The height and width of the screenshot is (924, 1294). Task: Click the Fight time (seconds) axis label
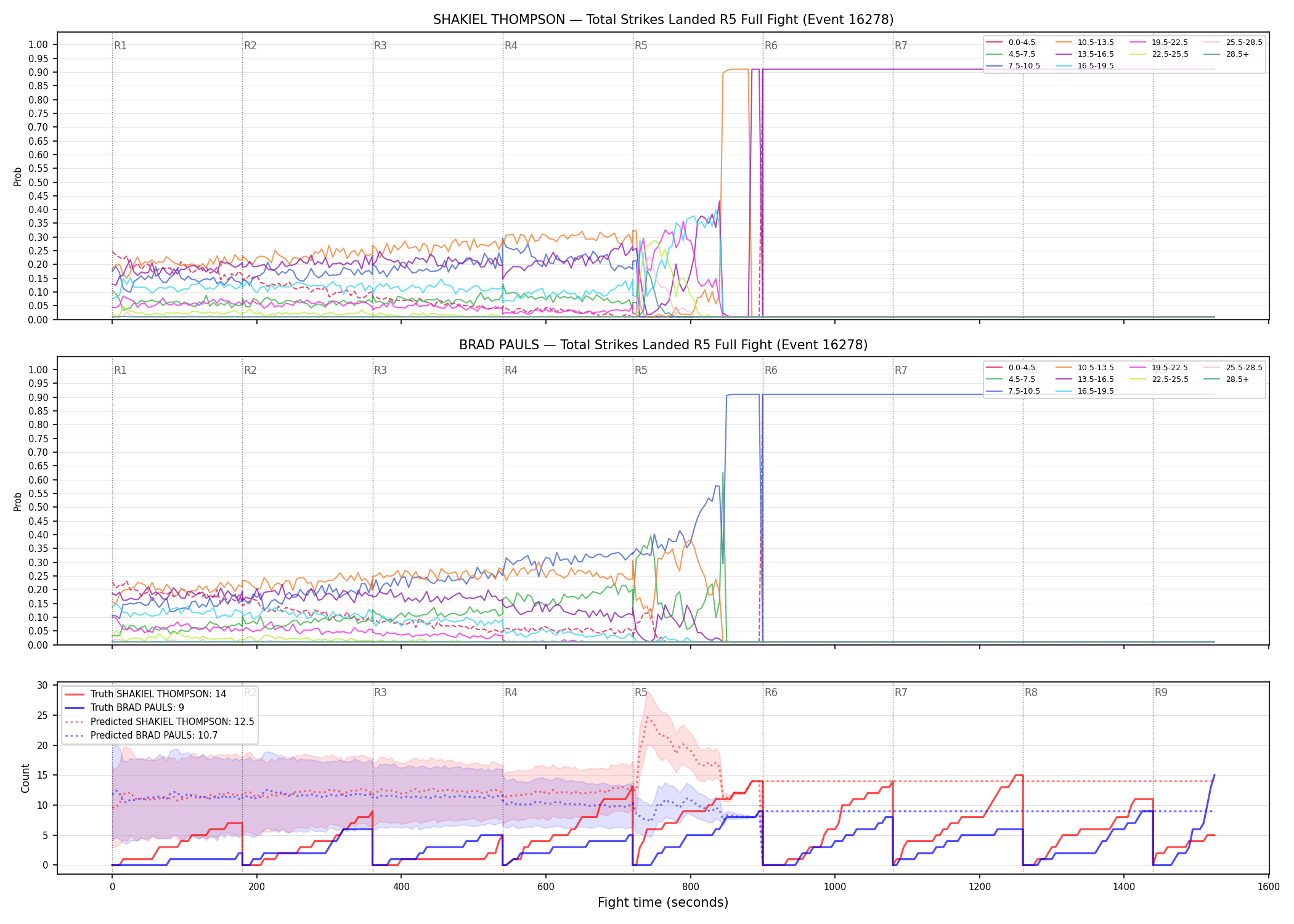[x=663, y=902]
